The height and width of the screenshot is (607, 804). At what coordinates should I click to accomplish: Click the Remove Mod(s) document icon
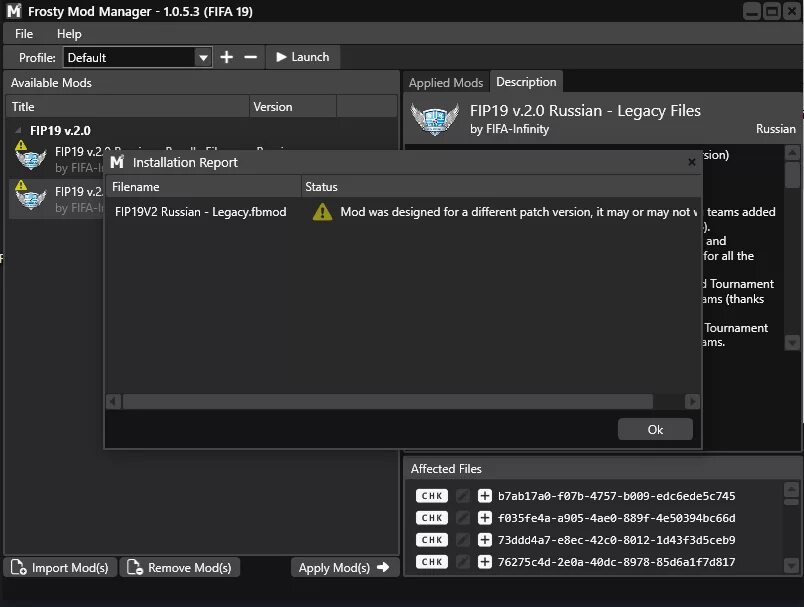point(135,567)
